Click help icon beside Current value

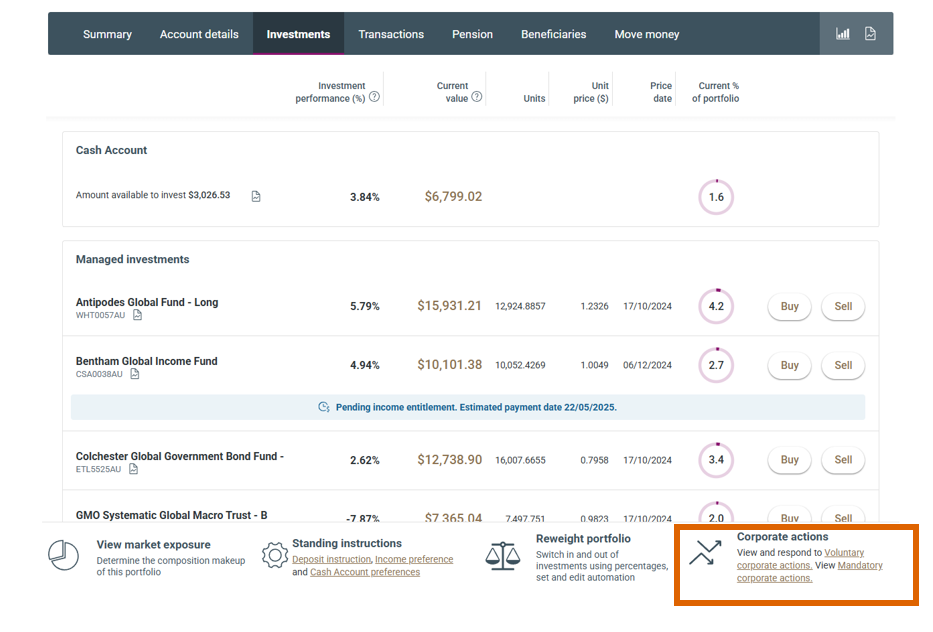click(477, 97)
